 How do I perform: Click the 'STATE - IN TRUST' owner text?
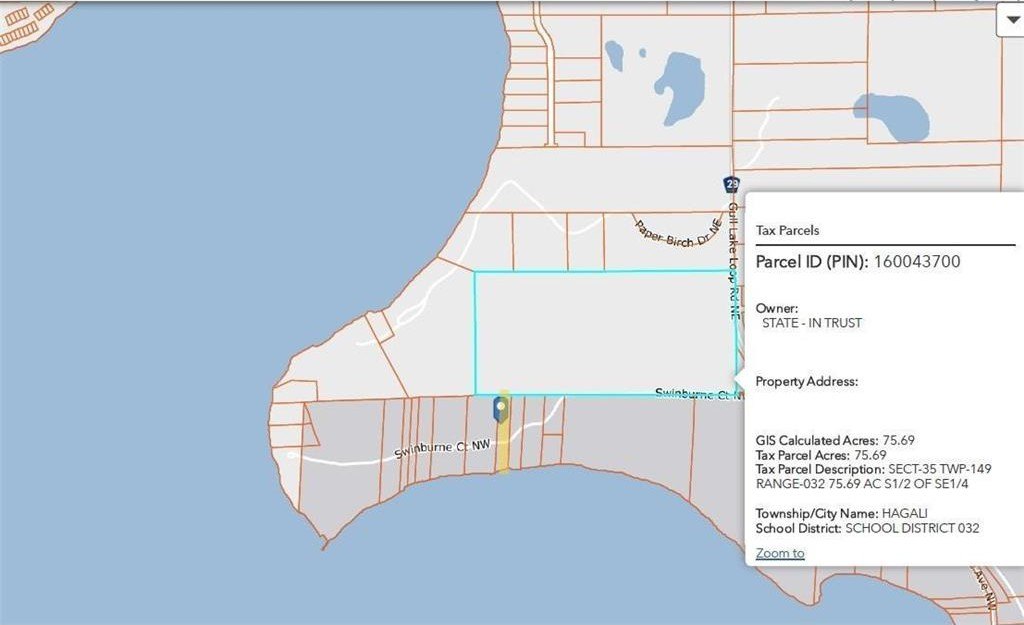click(x=812, y=323)
